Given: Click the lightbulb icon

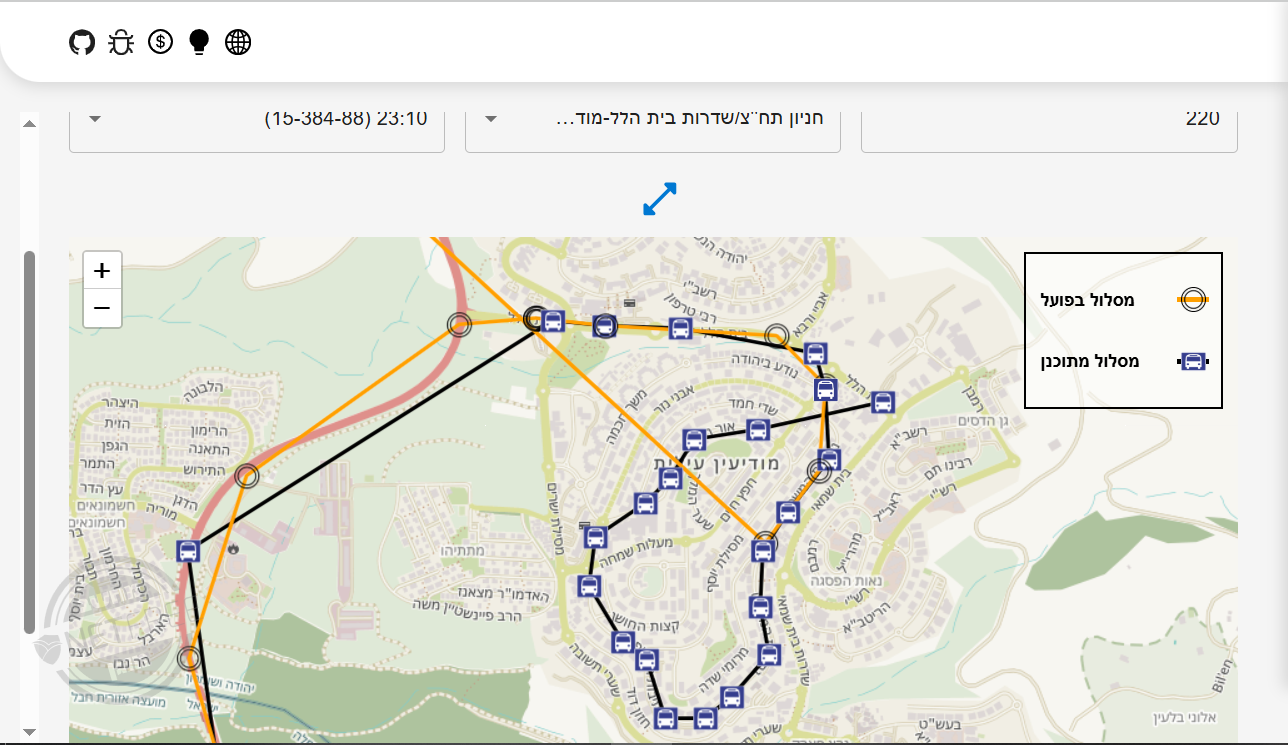Looking at the screenshot, I should click(x=199, y=42).
